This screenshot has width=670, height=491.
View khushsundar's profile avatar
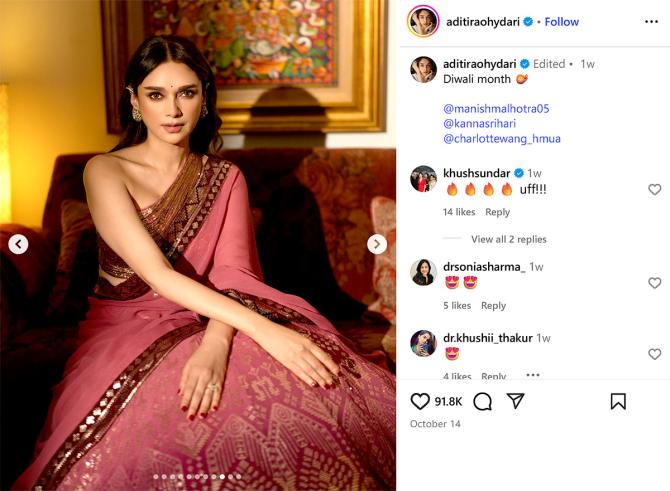coord(423,179)
